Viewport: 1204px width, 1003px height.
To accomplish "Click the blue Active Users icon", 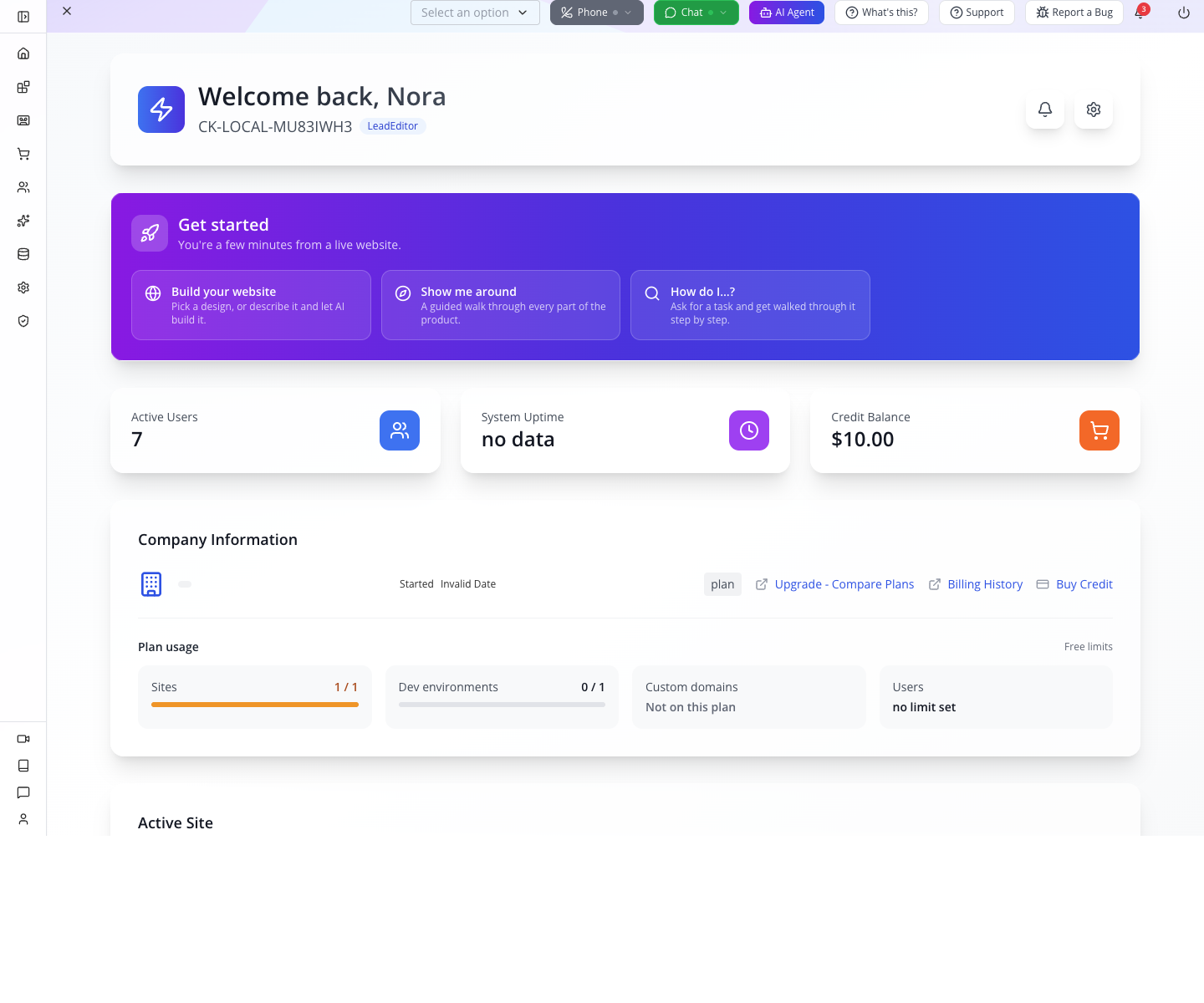I will 400,430.
